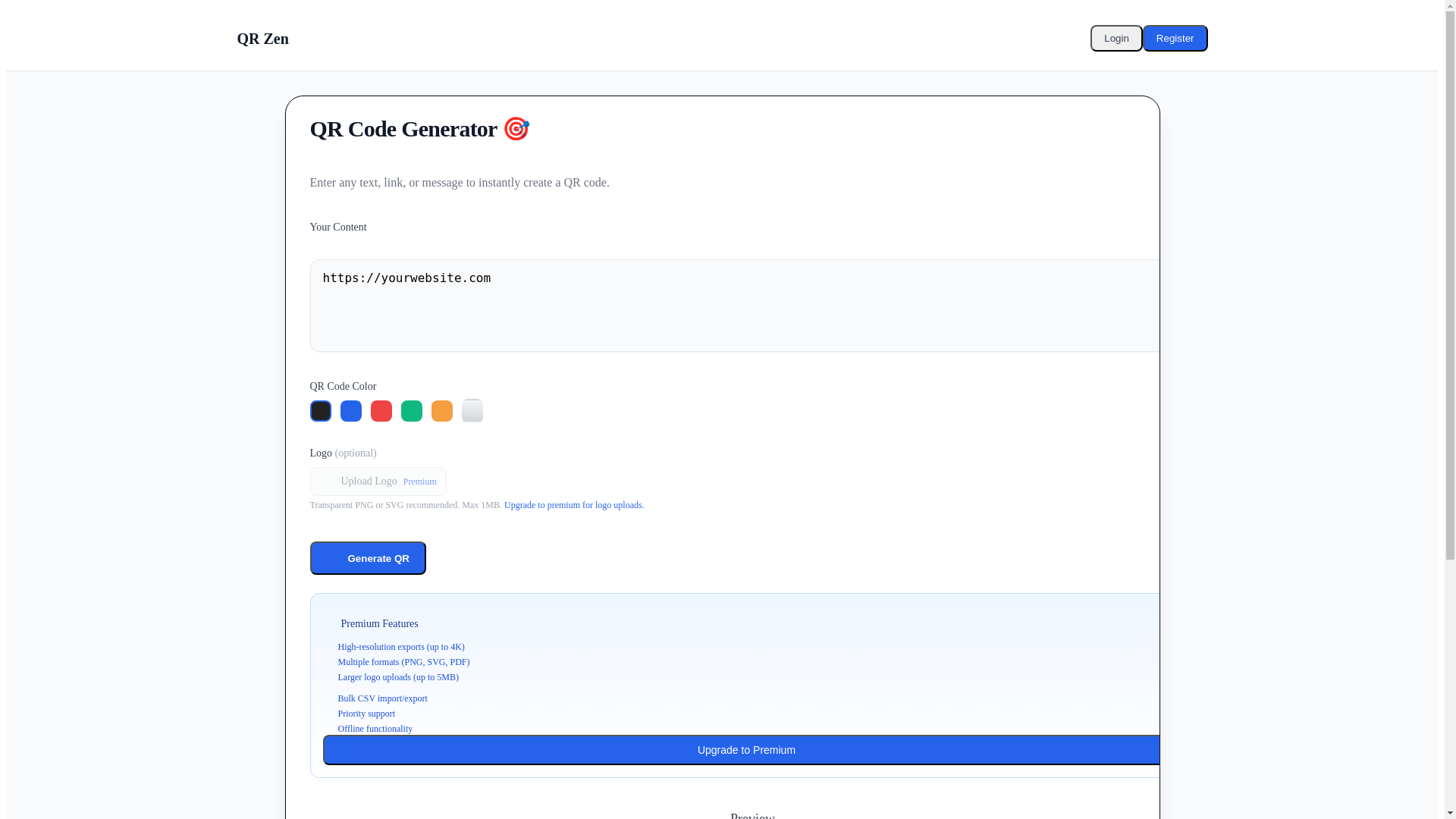Click the Premium Features heading
Image resolution: width=1456 pixels, height=819 pixels.
(x=379, y=624)
